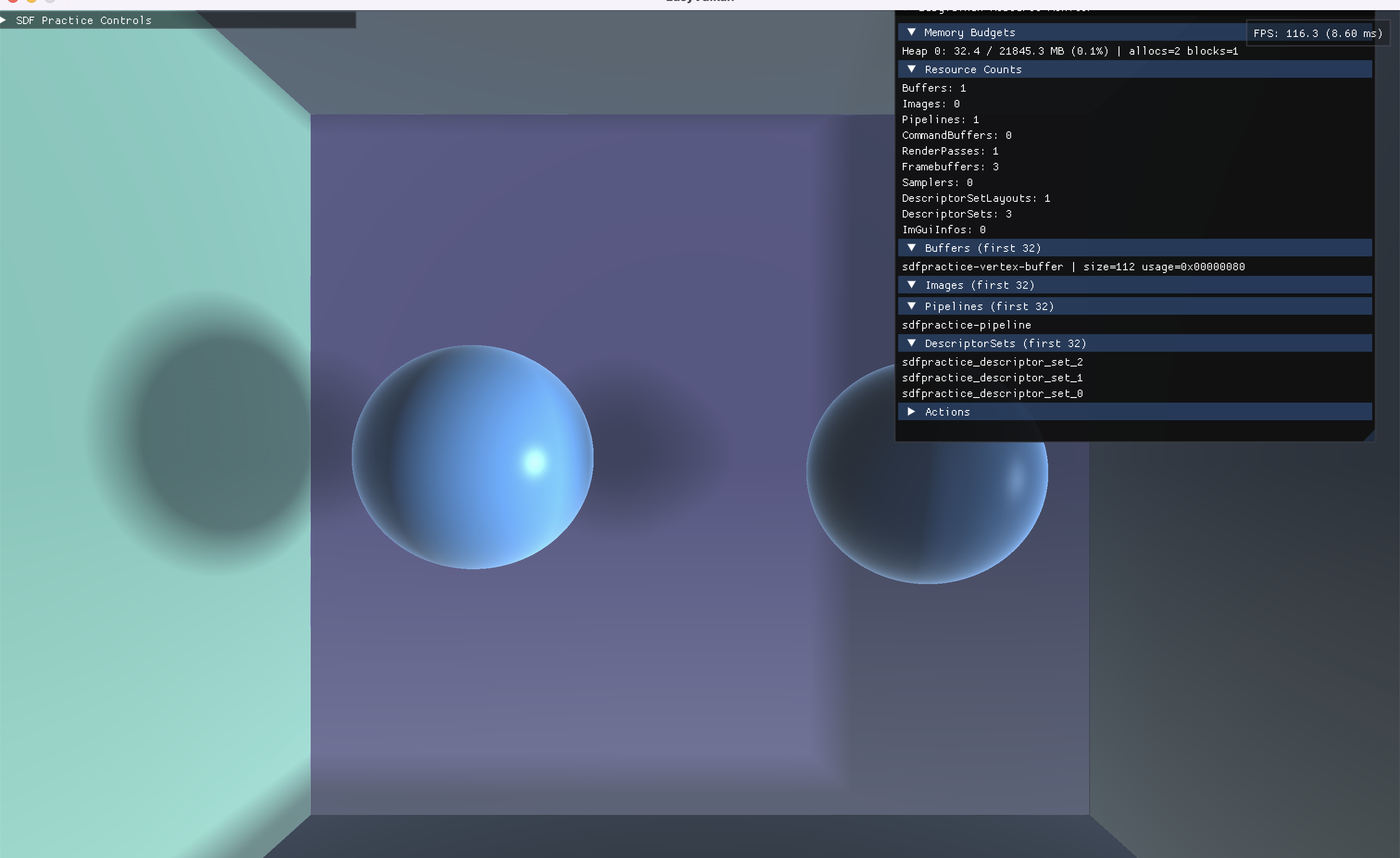Collapse the Buffers (first 32) section

coord(1135,248)
